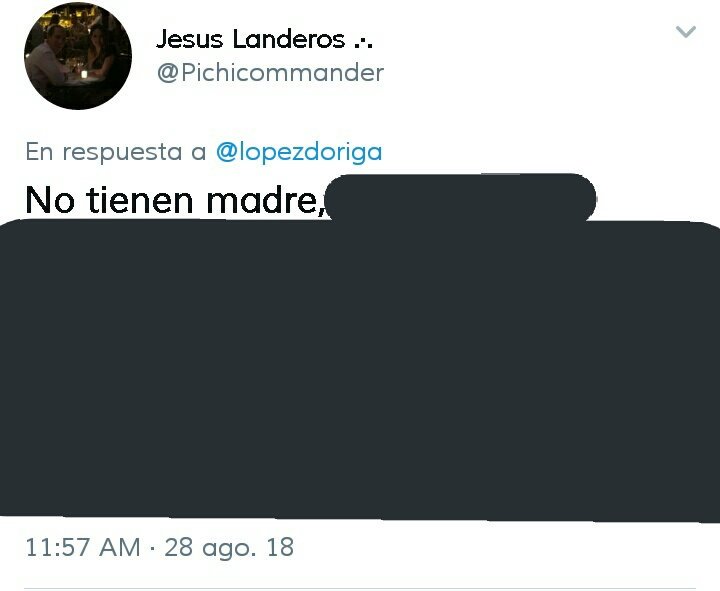Click the three-dot symbol after Landeros
The image size is (720, 591).
[x=363, y=43]
